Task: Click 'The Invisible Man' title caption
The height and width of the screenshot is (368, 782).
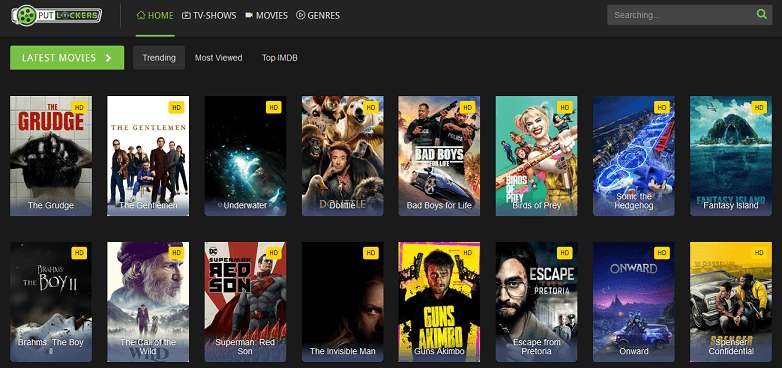Action: pos(343,351)
